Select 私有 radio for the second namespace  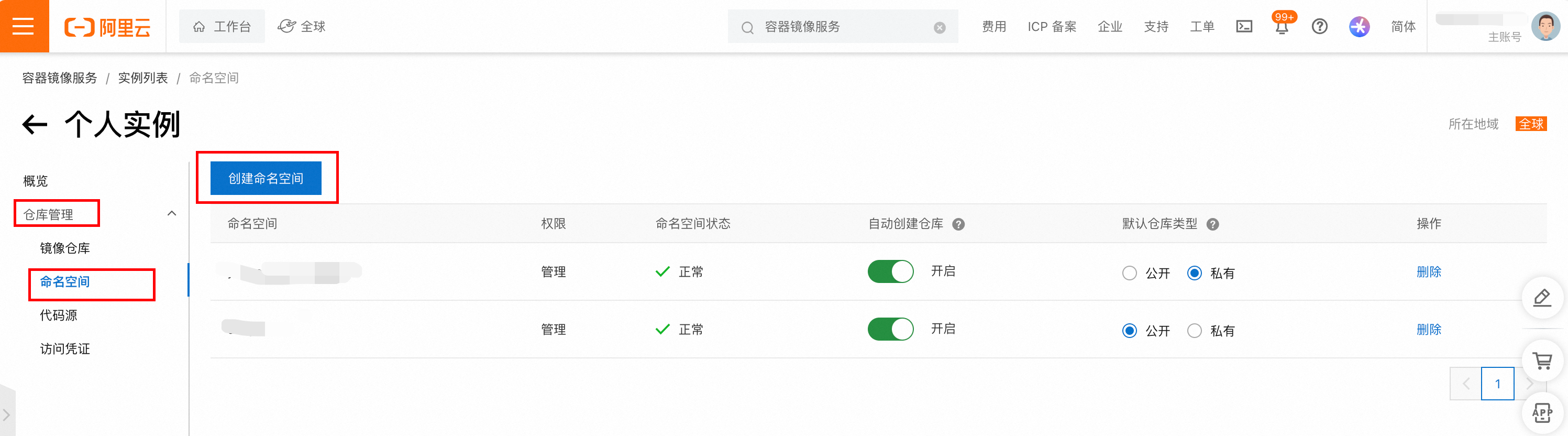click(1194, 331)
